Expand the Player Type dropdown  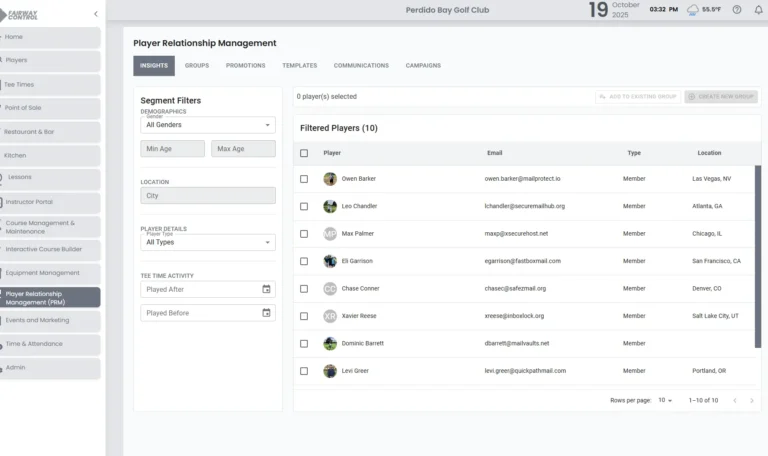click(208, 242)
